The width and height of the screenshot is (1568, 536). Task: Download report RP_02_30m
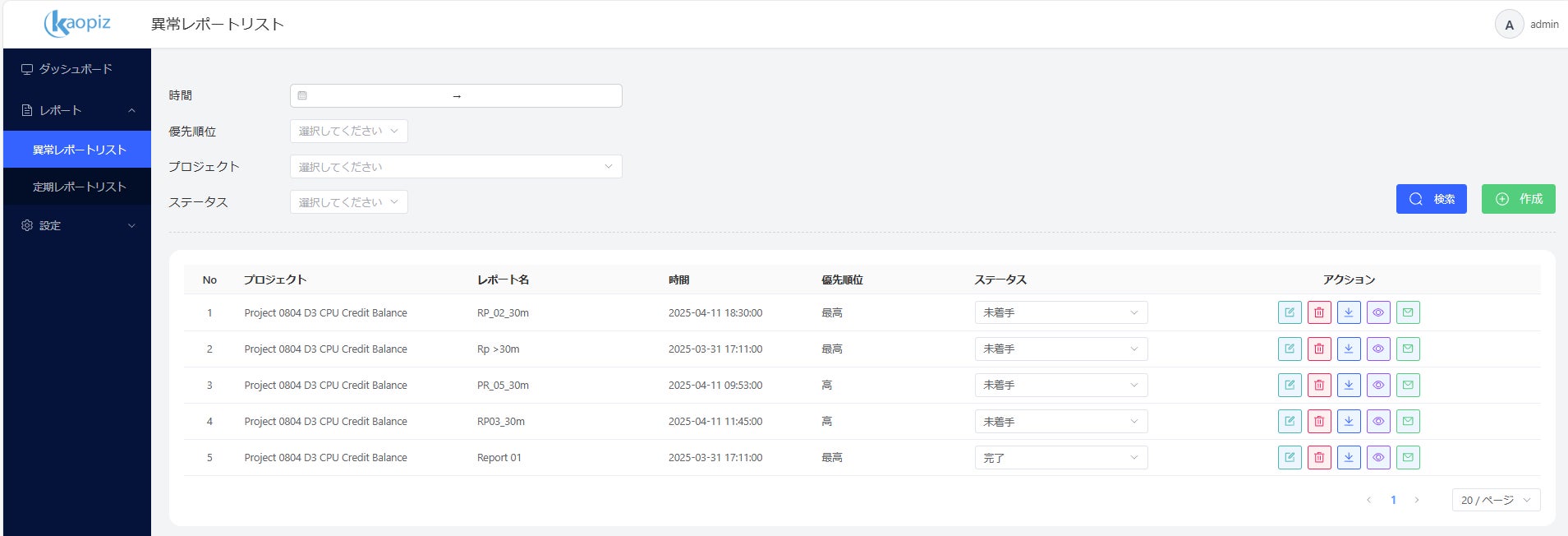(x=1349, y=312)
